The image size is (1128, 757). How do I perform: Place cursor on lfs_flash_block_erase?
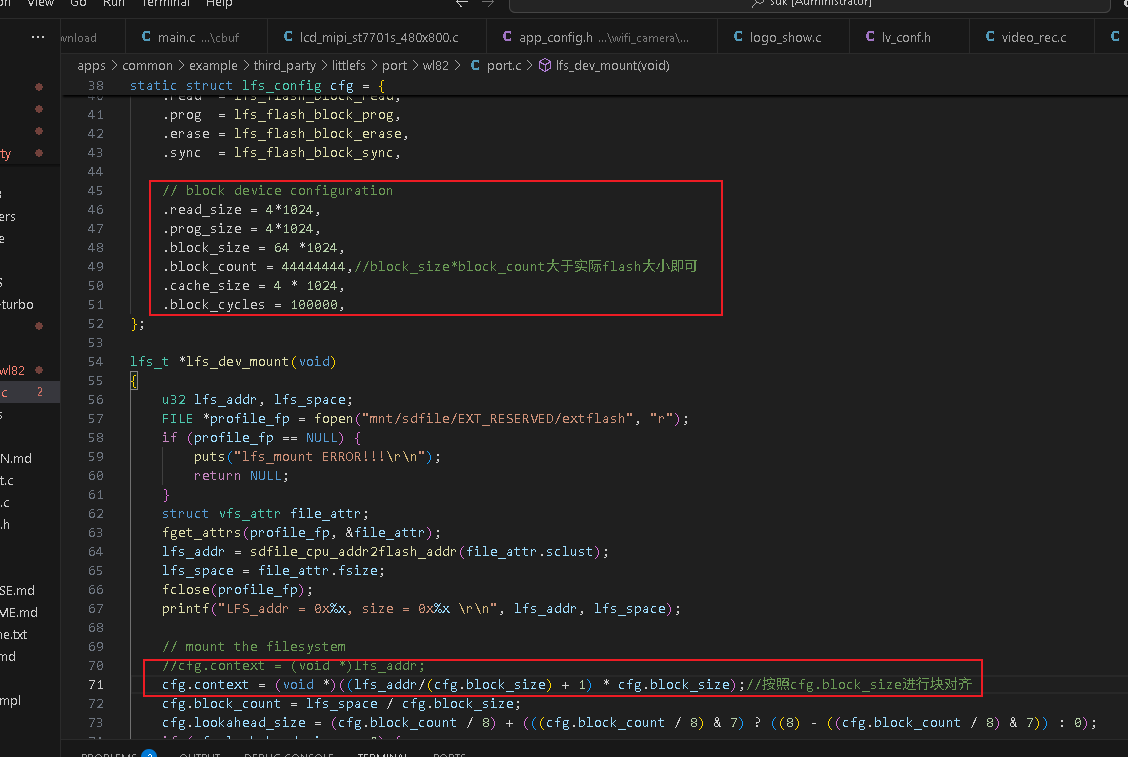(317, 134)
